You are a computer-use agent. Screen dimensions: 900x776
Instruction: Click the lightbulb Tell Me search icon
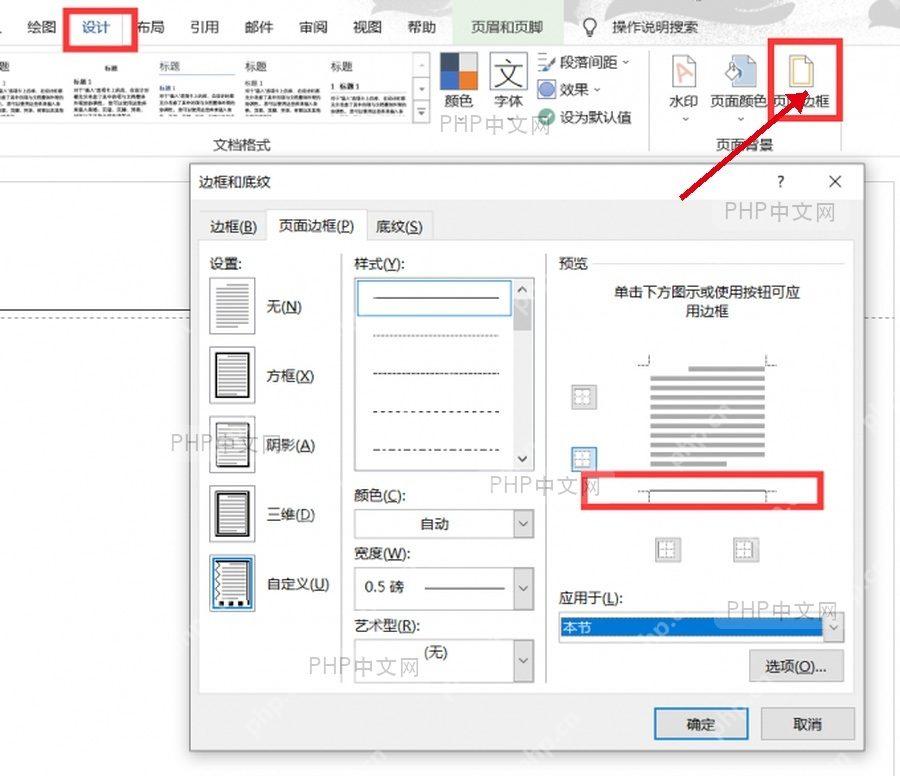point(589,27)
